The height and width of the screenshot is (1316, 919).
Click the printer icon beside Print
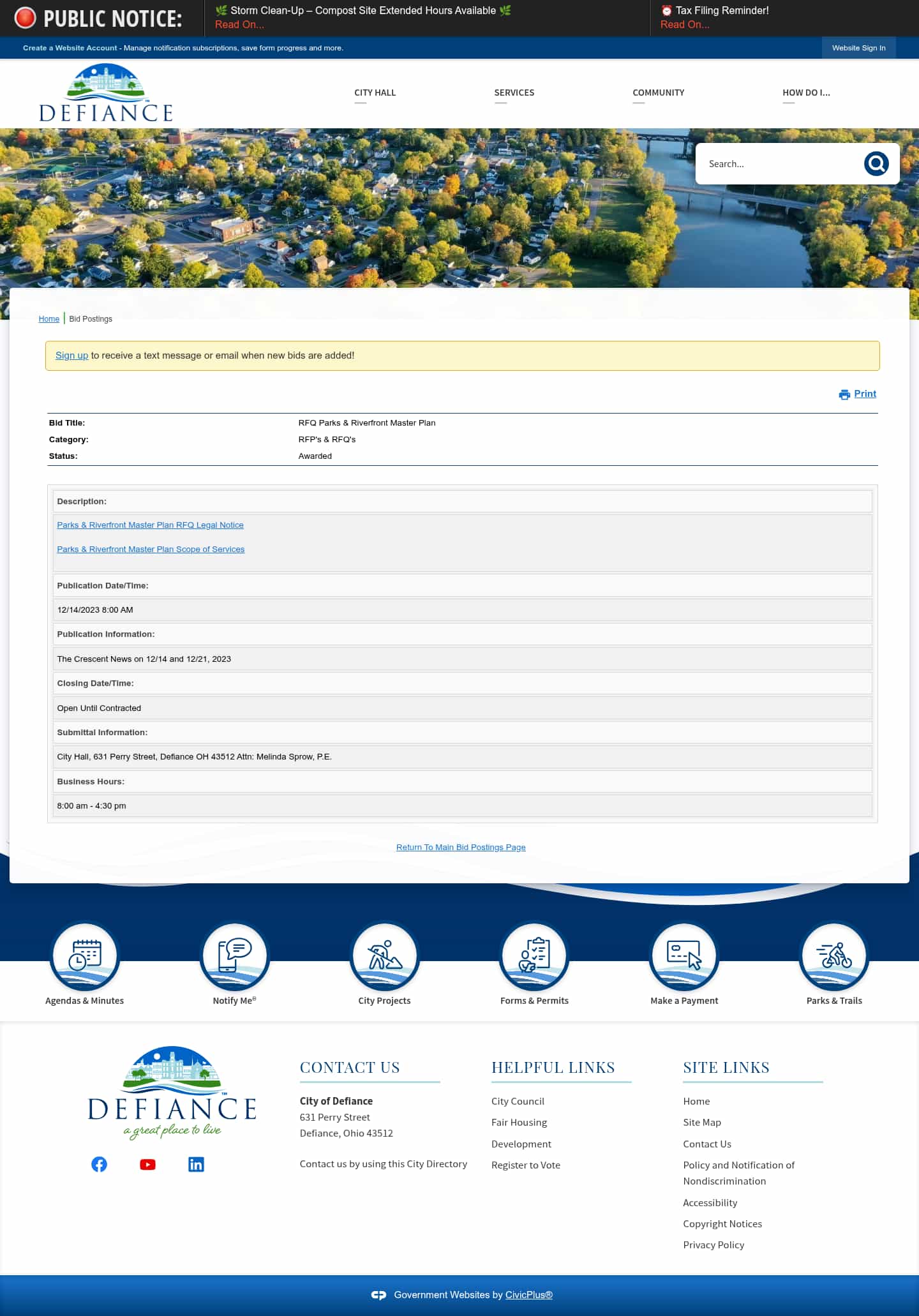(x=844, y=394)
